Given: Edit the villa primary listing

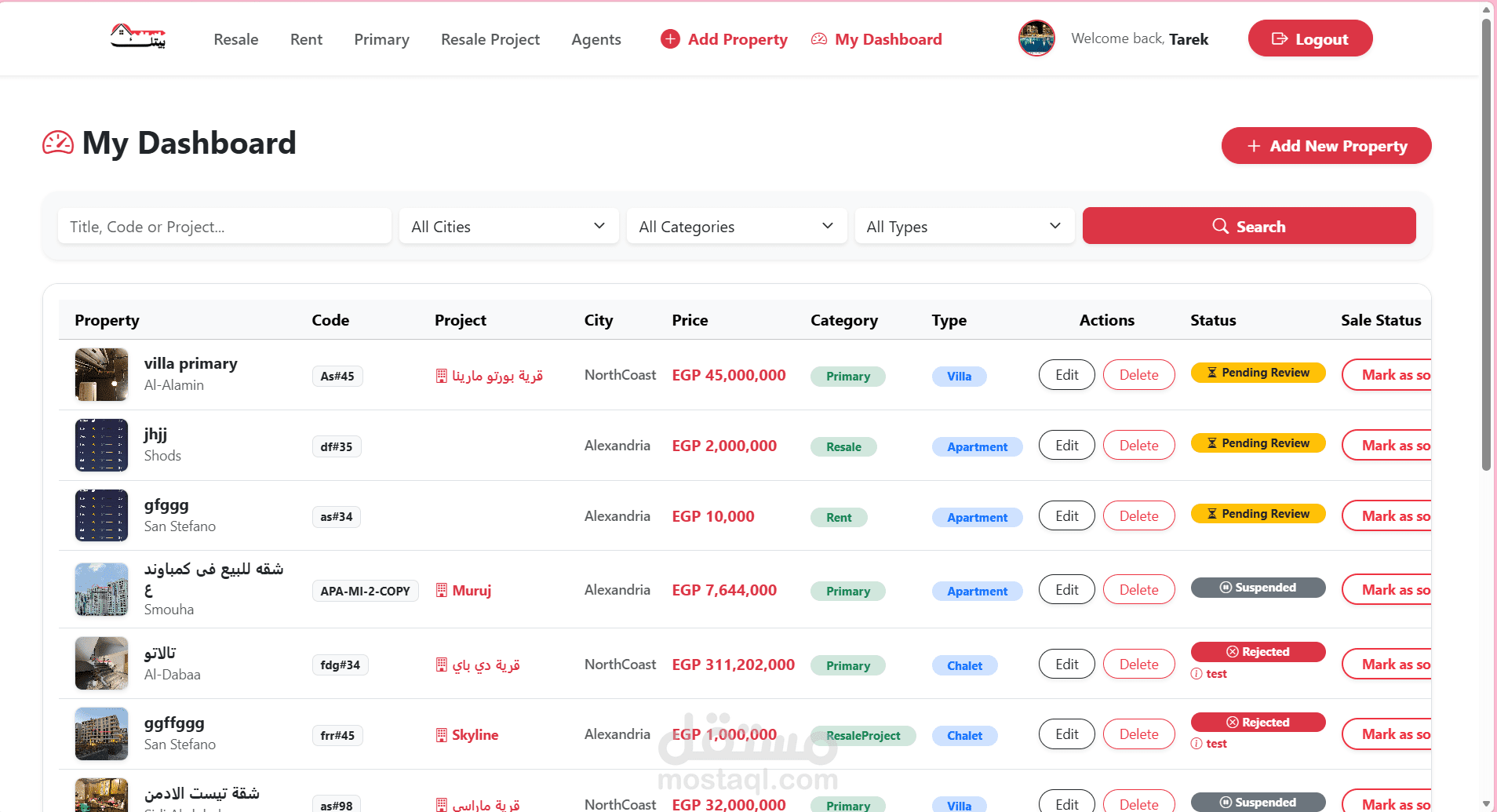Looking at the screenshot, I should 1066,375.
